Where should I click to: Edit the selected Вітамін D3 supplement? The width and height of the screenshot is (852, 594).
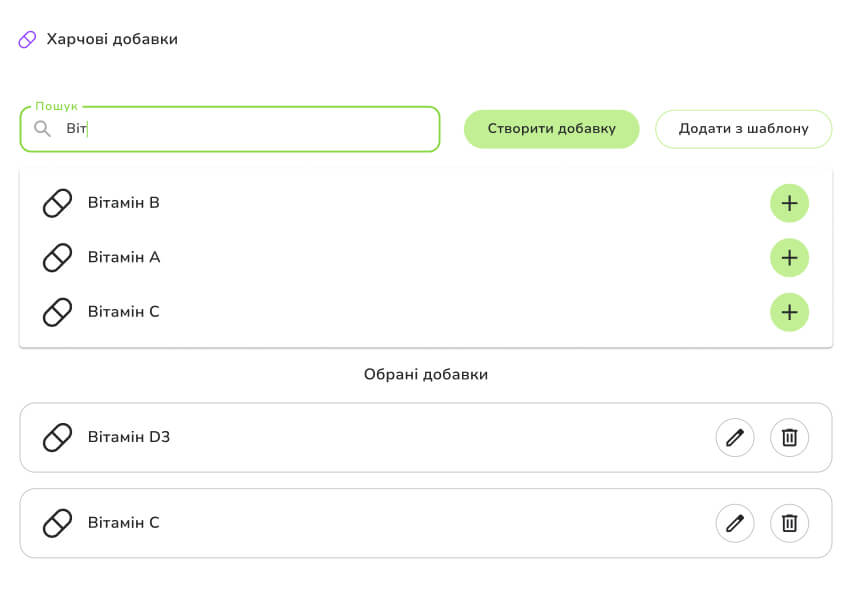tap(735, 437)
